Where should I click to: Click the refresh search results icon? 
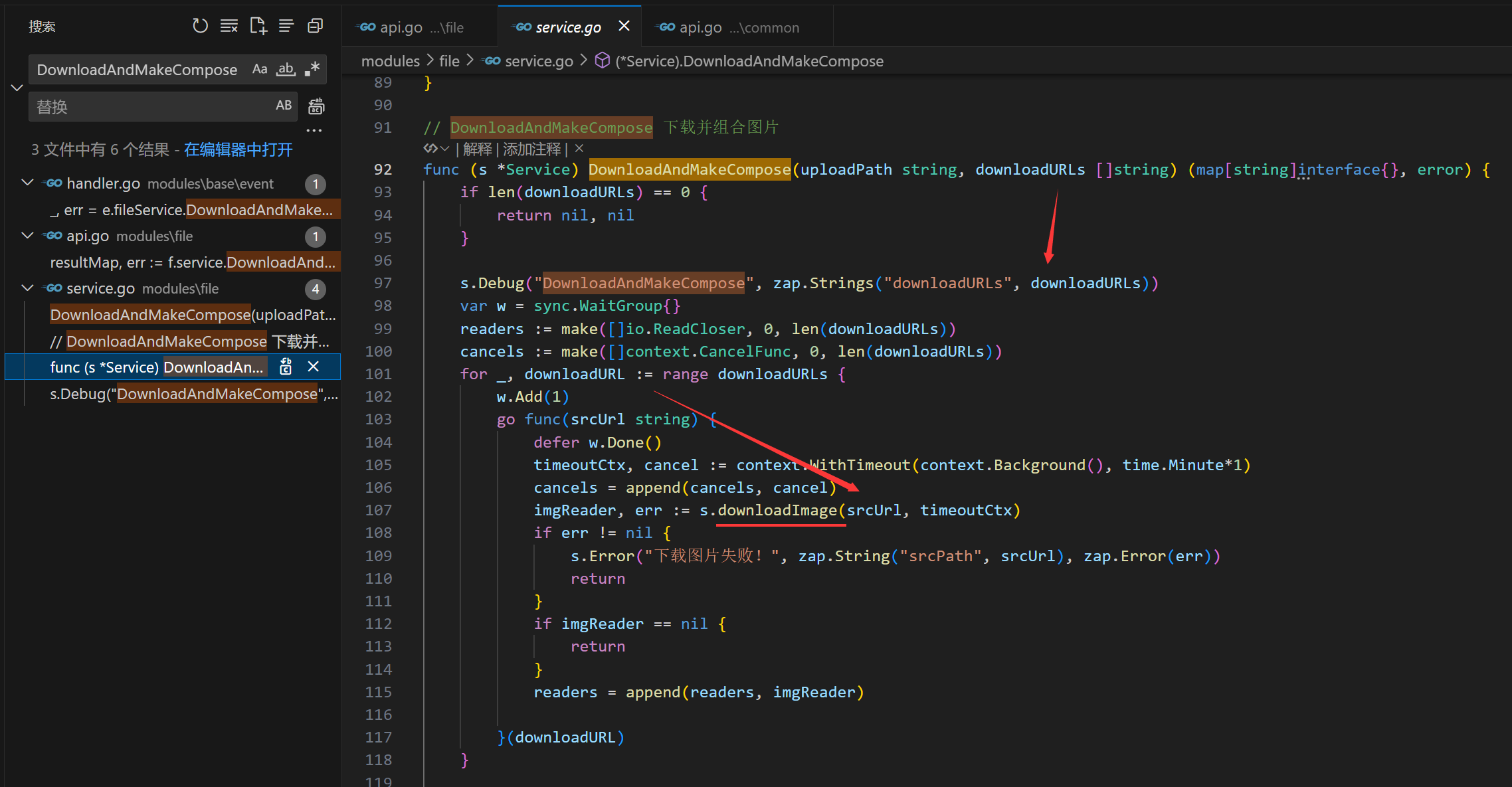click(x=200, y=26)
